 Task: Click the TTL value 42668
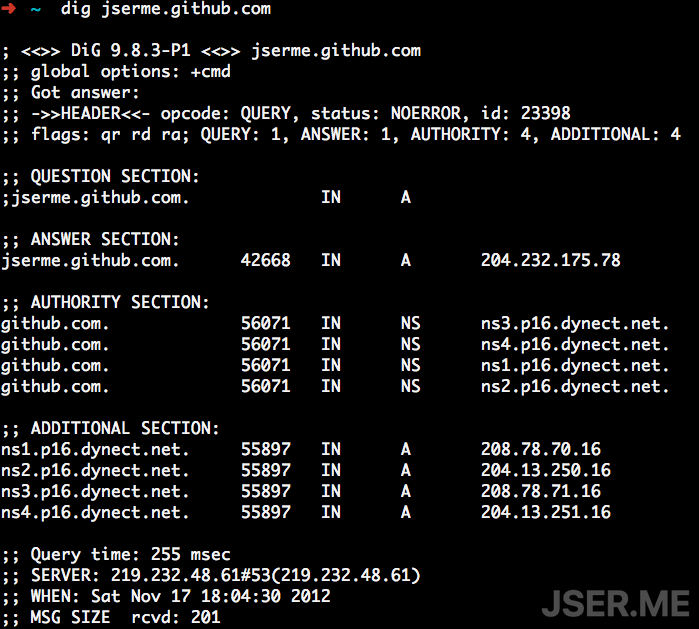[265, 261]
